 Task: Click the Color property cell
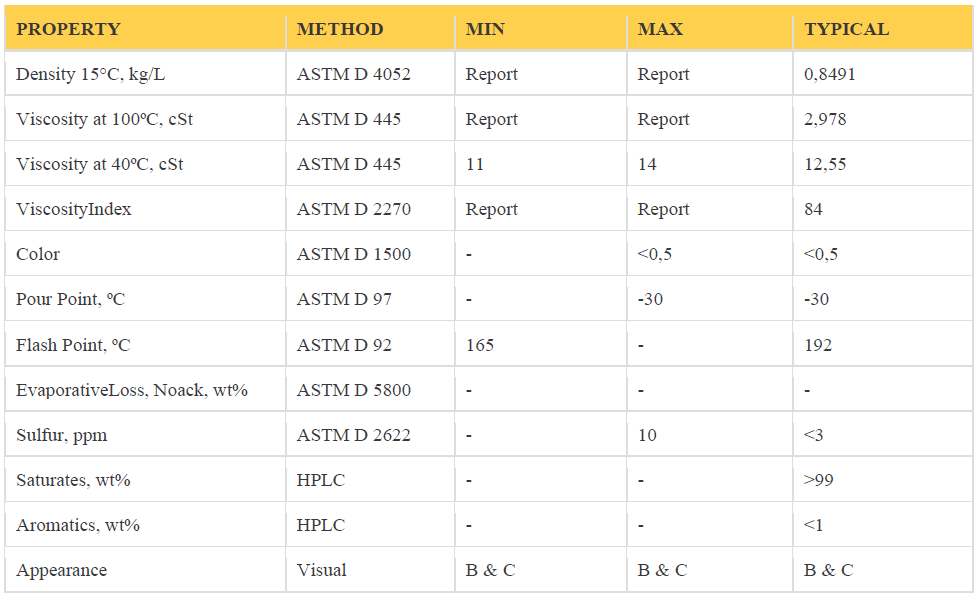click(38, 254)
